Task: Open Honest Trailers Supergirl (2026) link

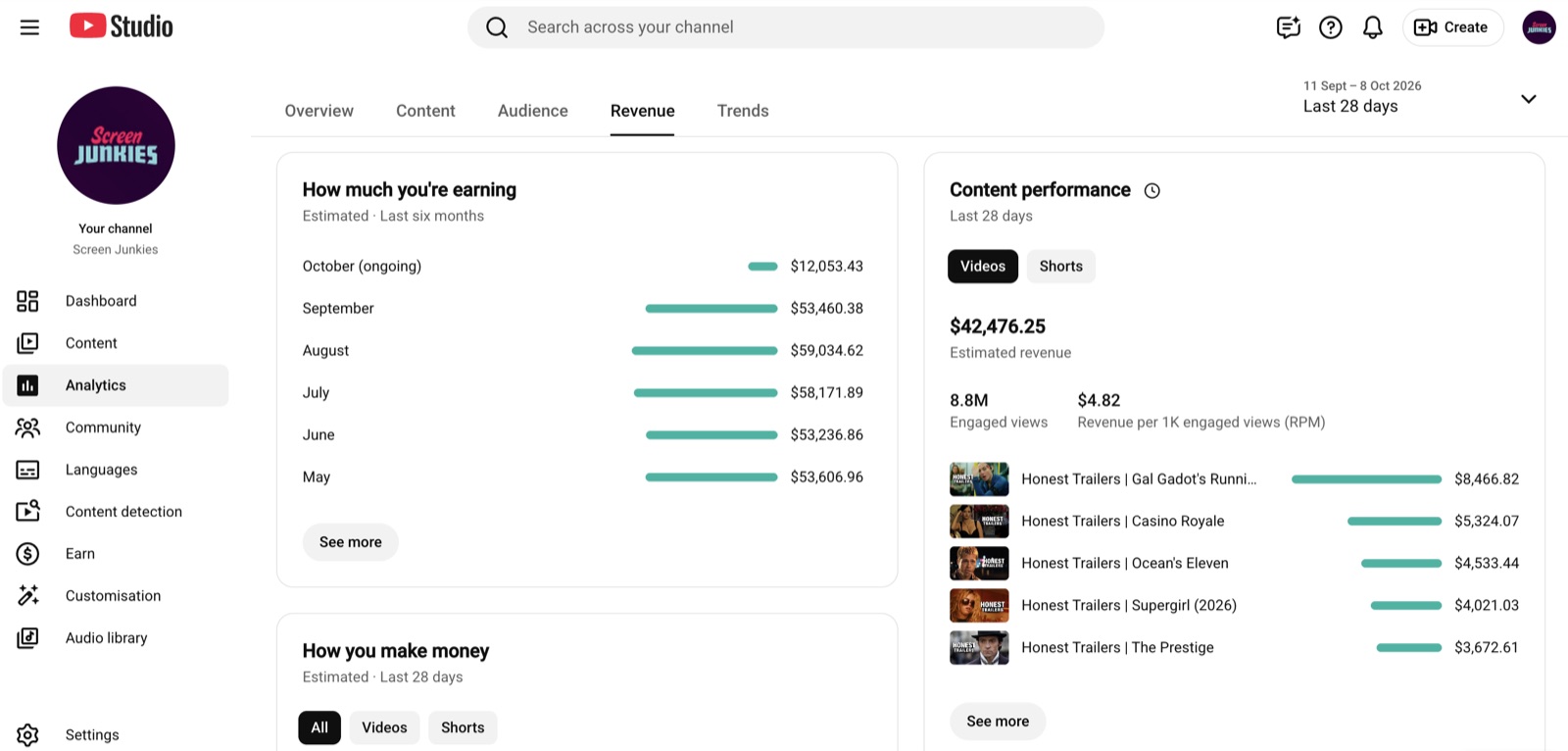Action: (x=1129, y=606)
